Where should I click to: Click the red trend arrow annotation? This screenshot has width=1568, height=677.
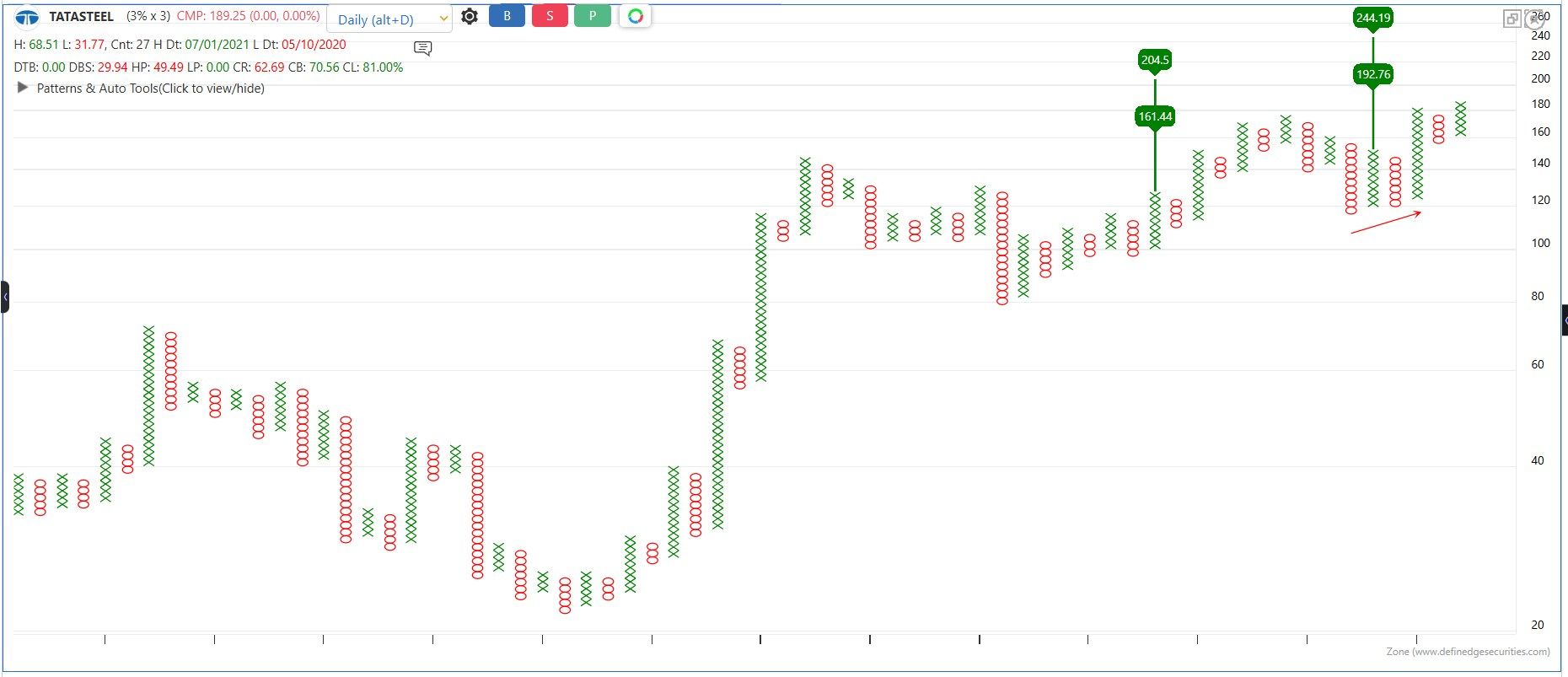pos(1386,223)
